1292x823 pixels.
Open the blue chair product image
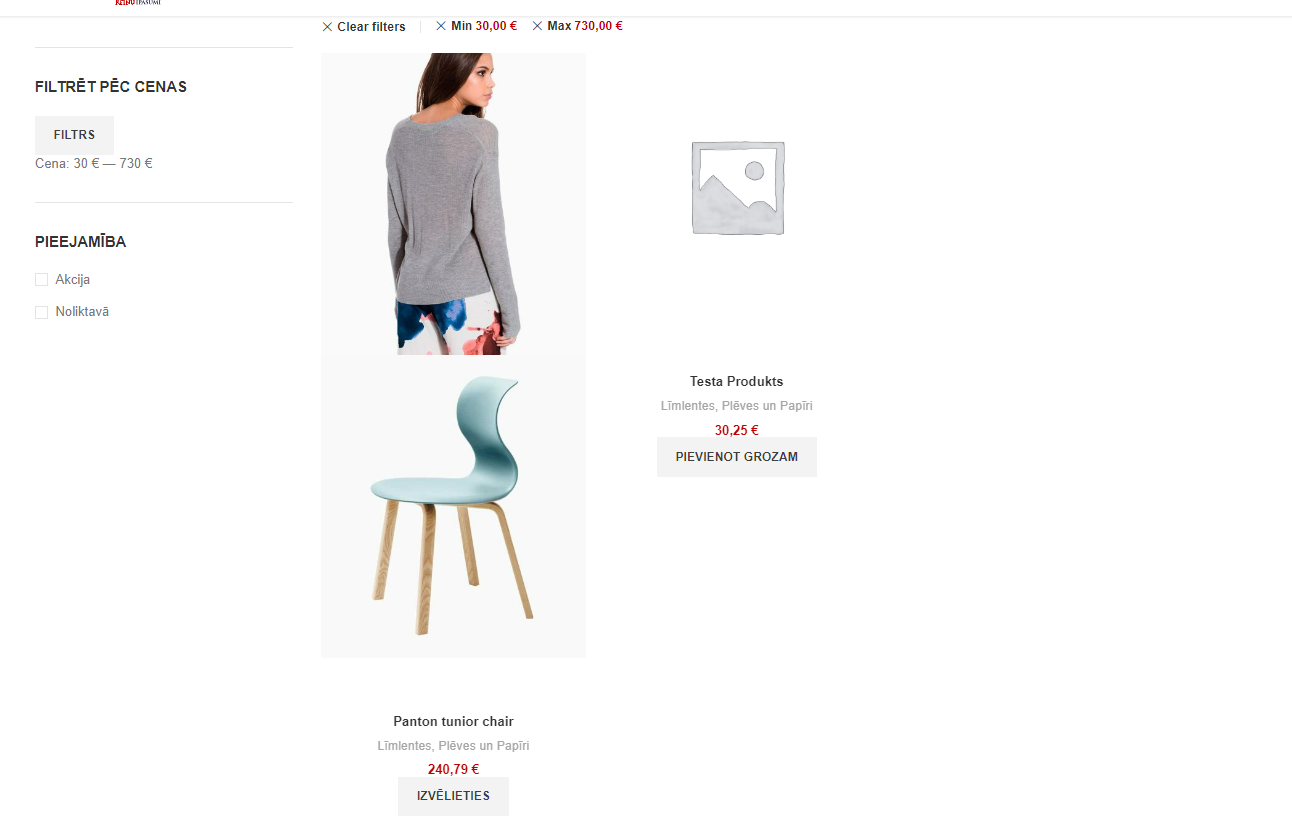(x=453, y=507)
